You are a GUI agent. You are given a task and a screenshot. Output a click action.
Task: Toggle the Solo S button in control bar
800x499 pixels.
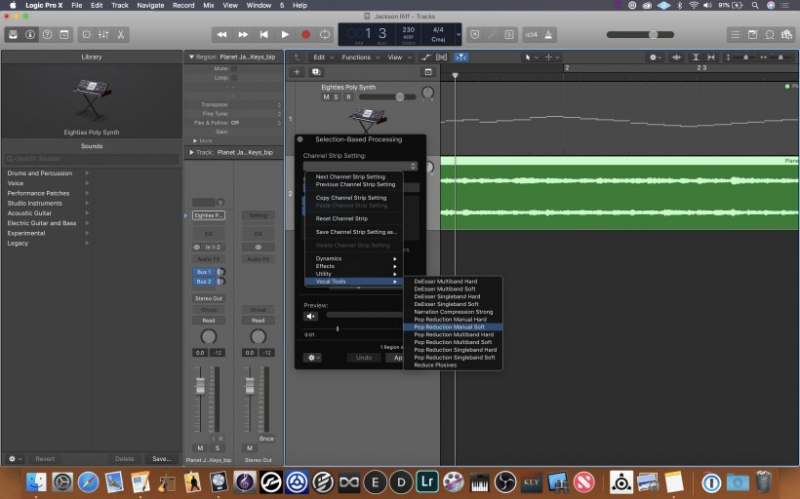509,34
